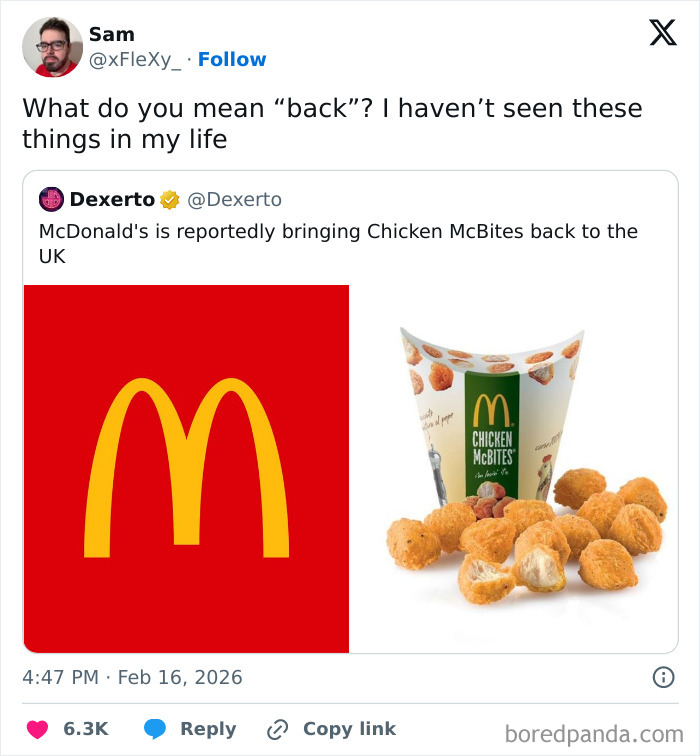700x756 pixels.
Task: Click the @xFleXy_ handle
Action: click(x=136, y=59)
